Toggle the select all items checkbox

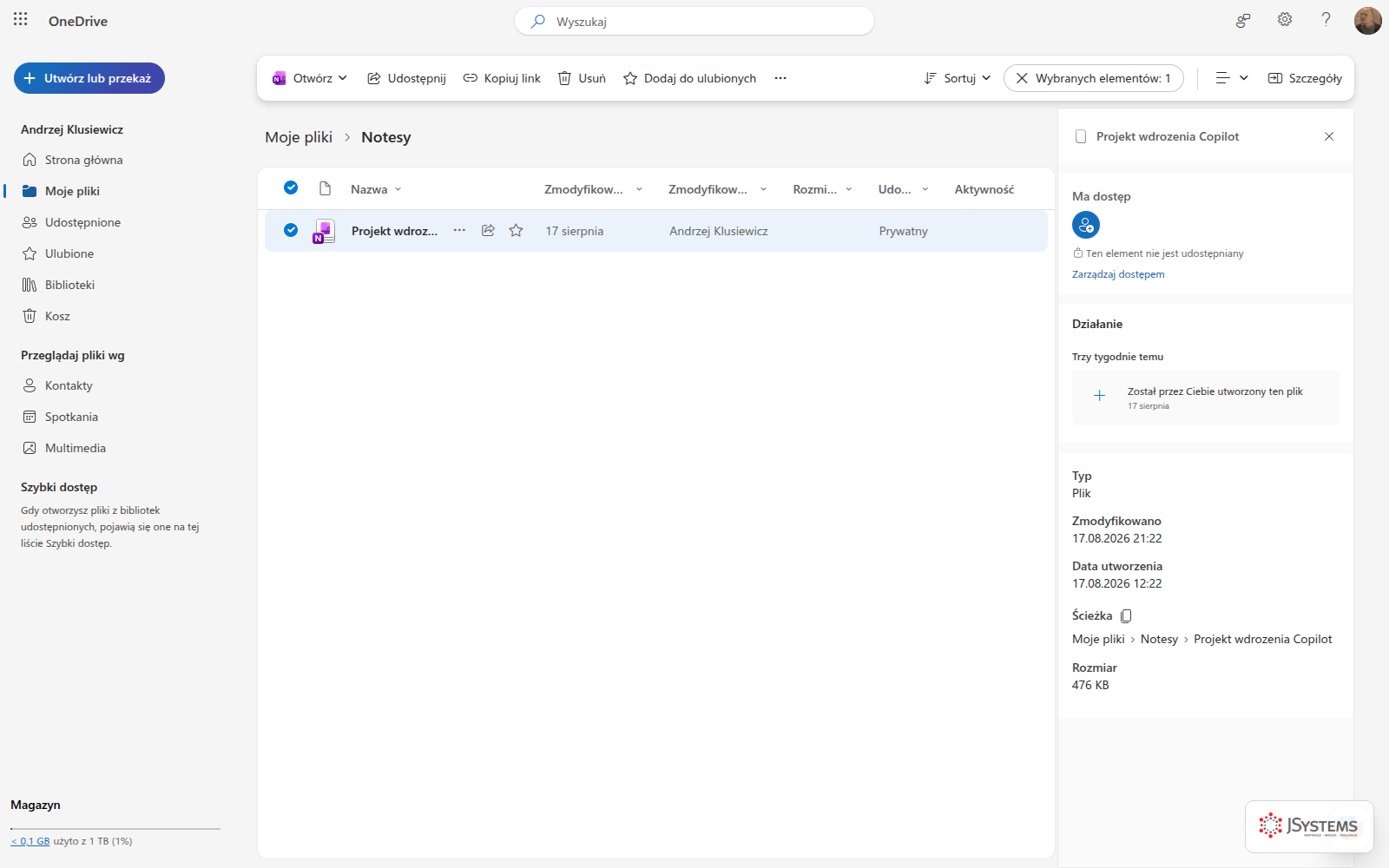tap(291, 187)
